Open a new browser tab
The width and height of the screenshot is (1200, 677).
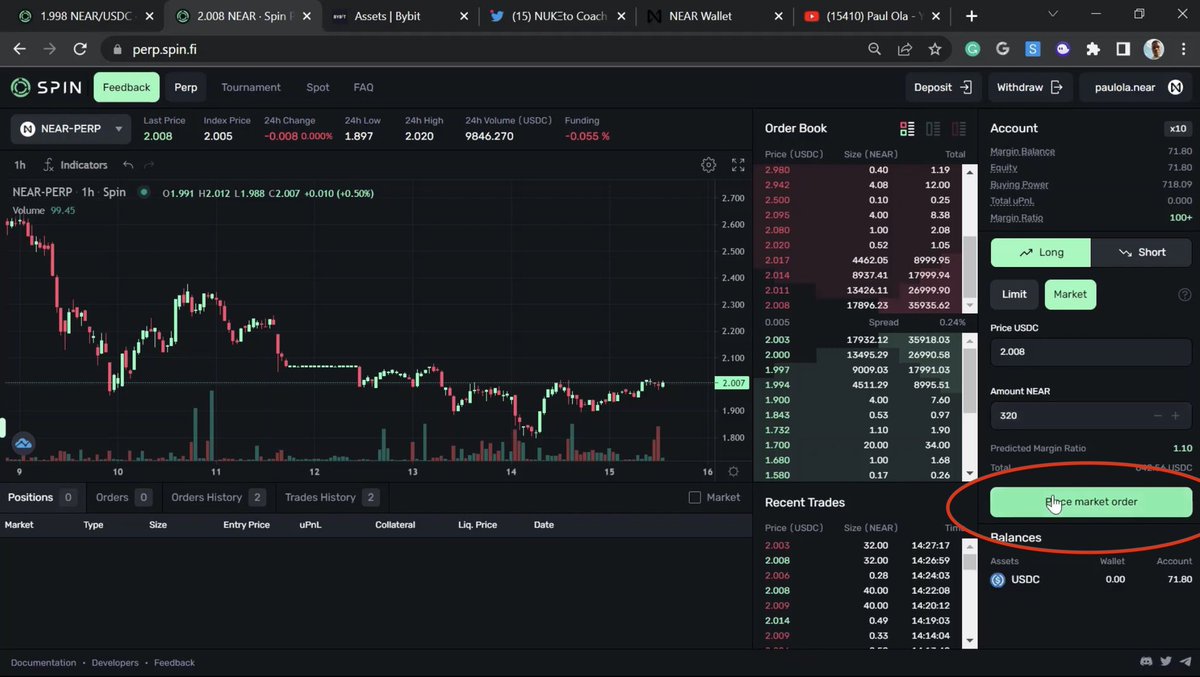click(972, 16)
